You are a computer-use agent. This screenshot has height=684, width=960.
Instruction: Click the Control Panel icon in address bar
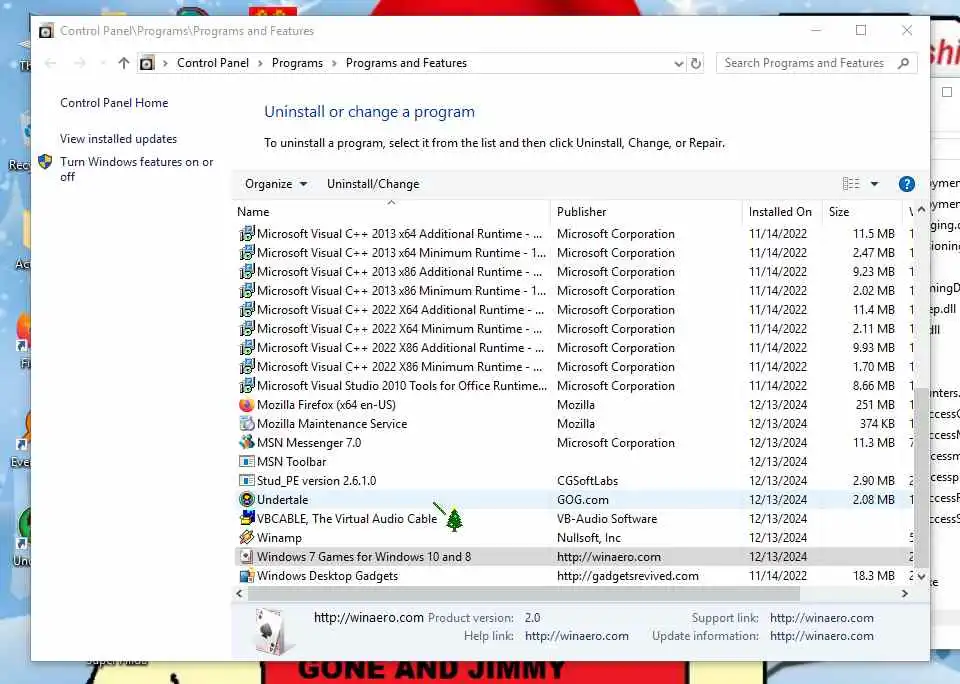[x=147, y=63]
